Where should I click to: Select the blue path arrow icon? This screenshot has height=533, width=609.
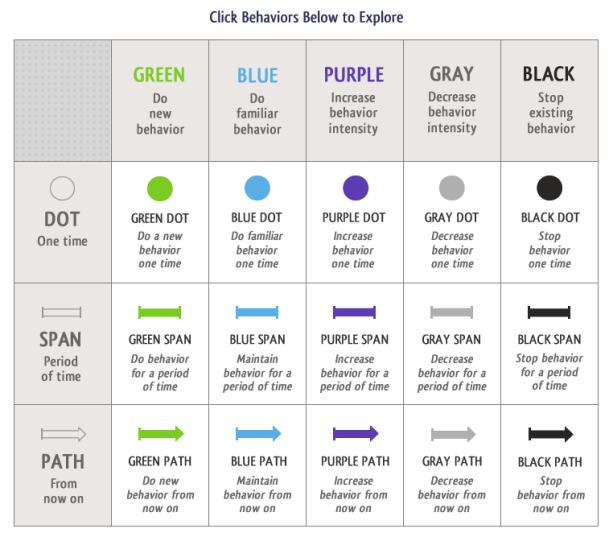[x=258, y=434]
